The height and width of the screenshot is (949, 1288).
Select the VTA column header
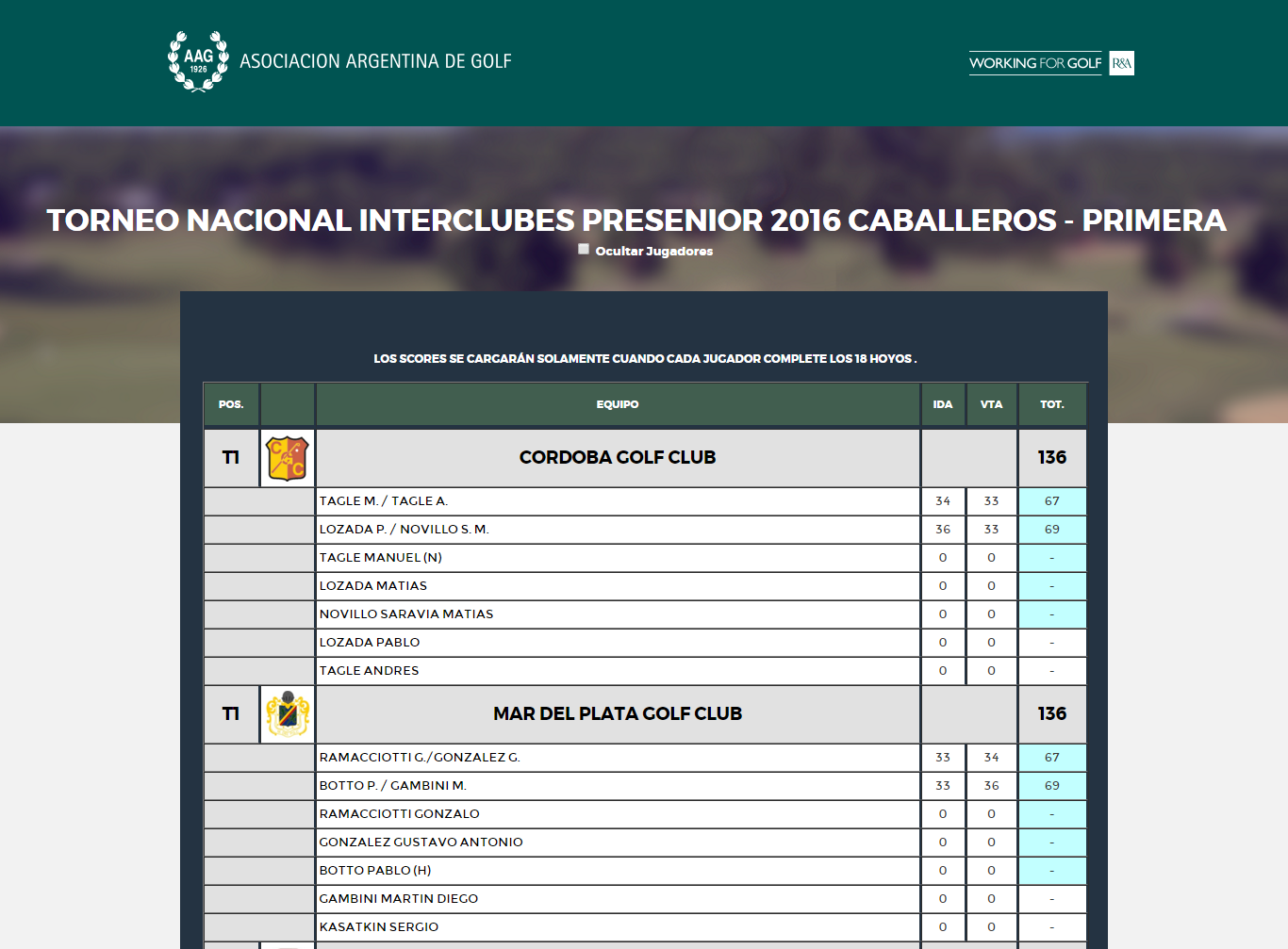(x=991, y=404)
